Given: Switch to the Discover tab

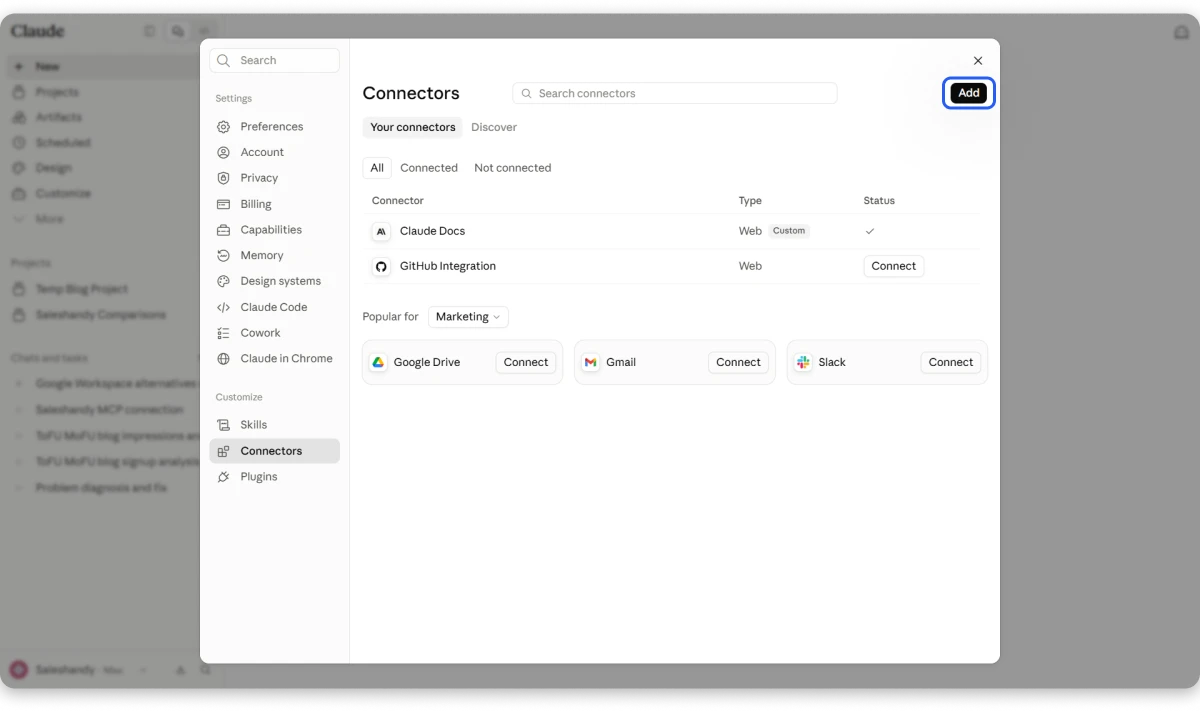Looking at the screenshot, I should 494,127.
